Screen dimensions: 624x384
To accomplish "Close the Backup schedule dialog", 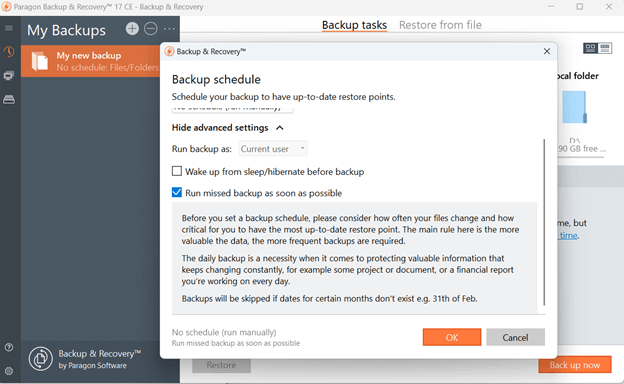I will [547, 51].
